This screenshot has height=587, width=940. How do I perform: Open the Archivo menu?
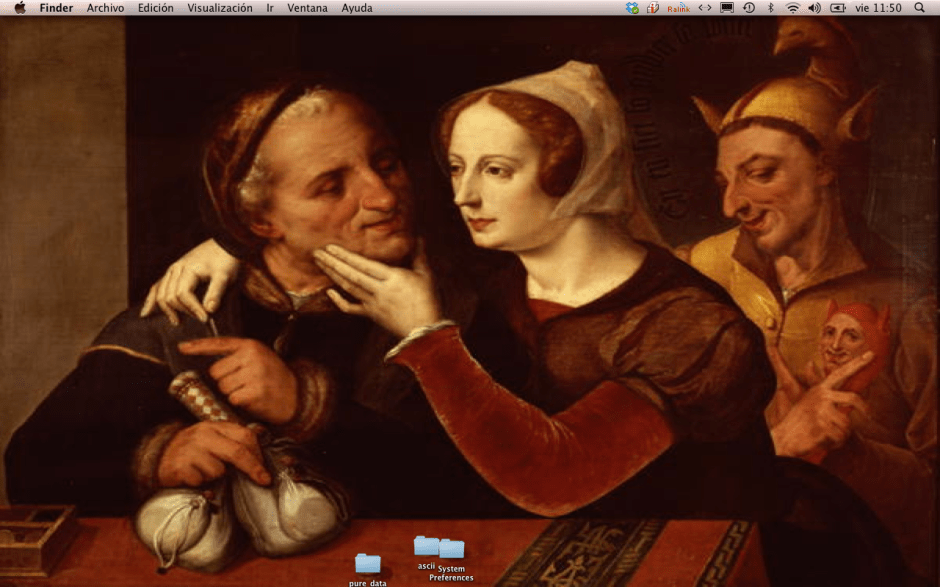click(x=106, y=8)
